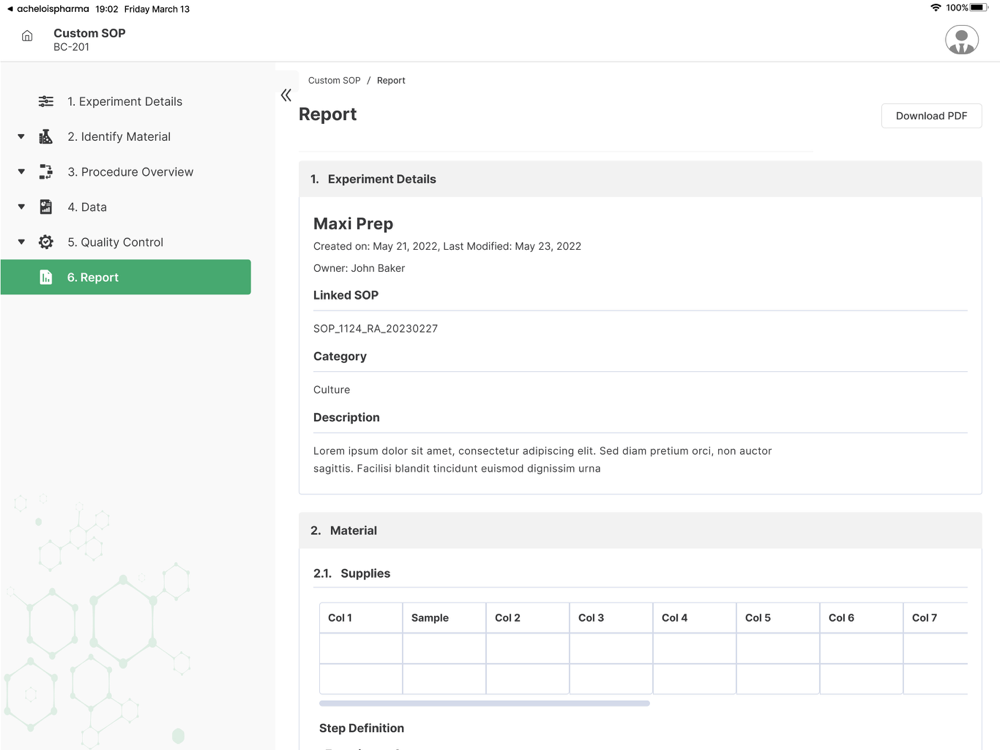
Task: Click the Data document icon
Action: click(46, 207)
